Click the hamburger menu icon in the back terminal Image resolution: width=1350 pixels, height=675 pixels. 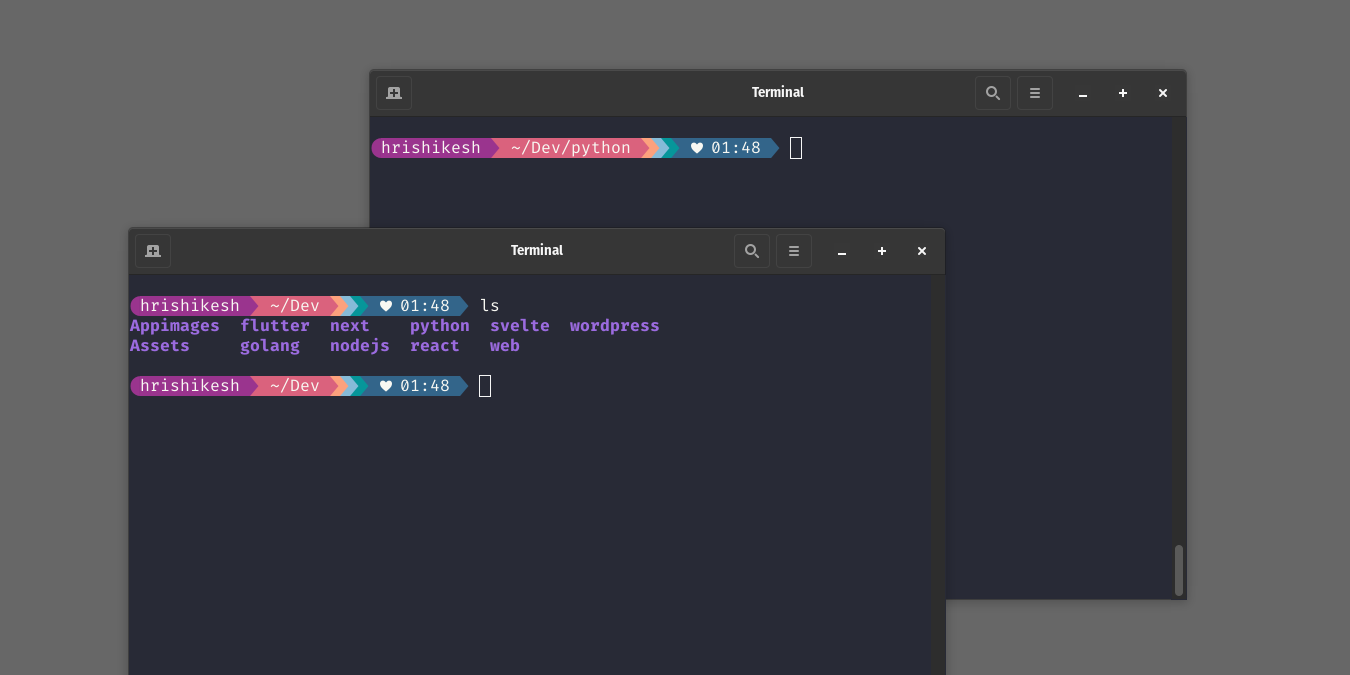(1035, 92)
